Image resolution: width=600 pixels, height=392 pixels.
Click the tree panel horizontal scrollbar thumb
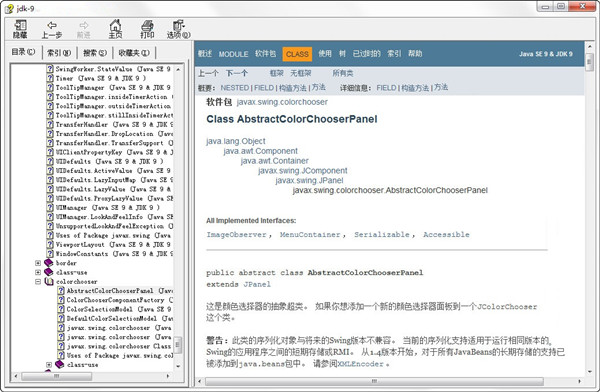(x=57, y=376)
